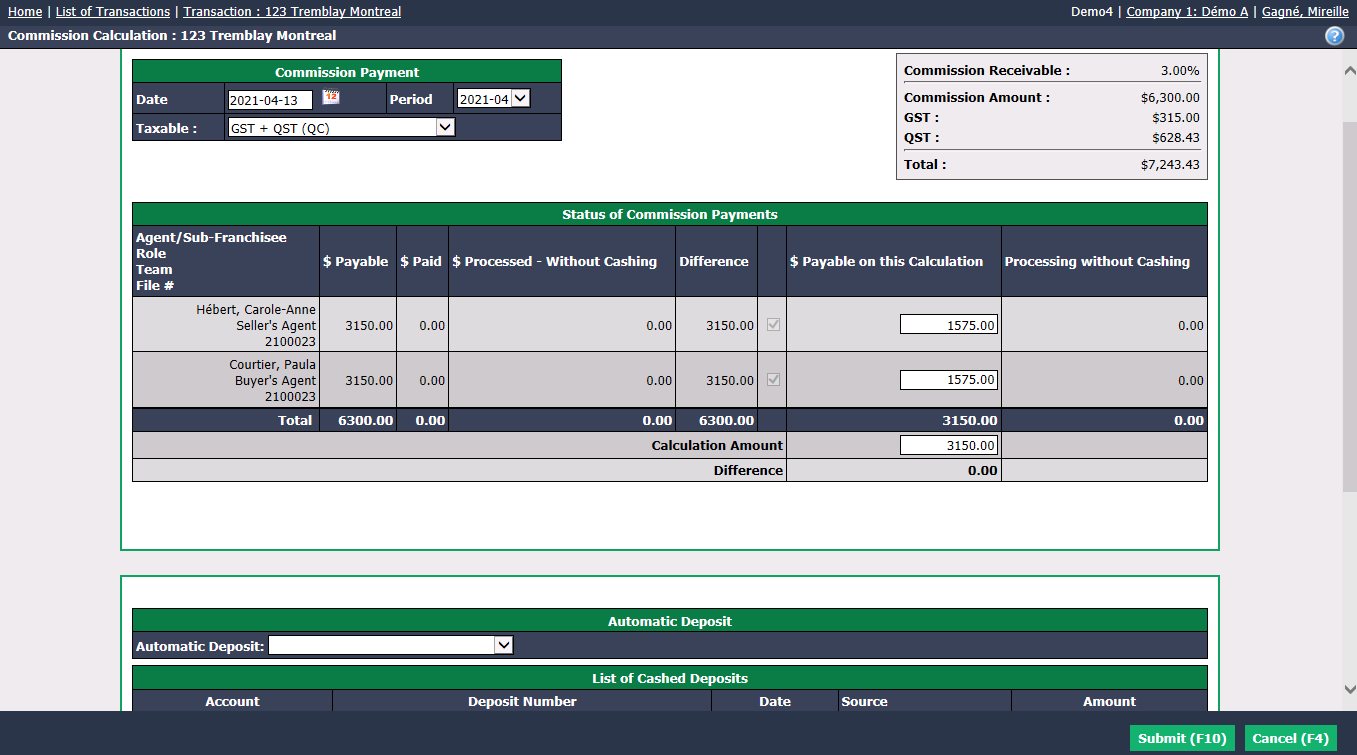
Task: Click scrollbar down arrow
Action: pos(1349,689)
